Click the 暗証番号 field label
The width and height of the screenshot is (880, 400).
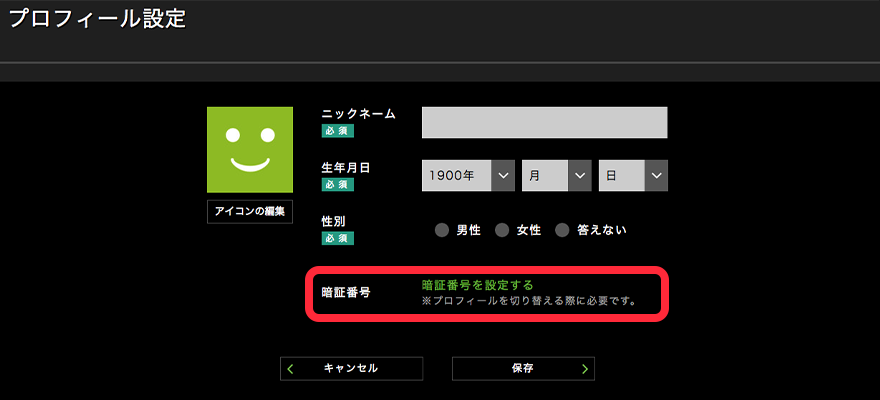(x=346, y=292)
